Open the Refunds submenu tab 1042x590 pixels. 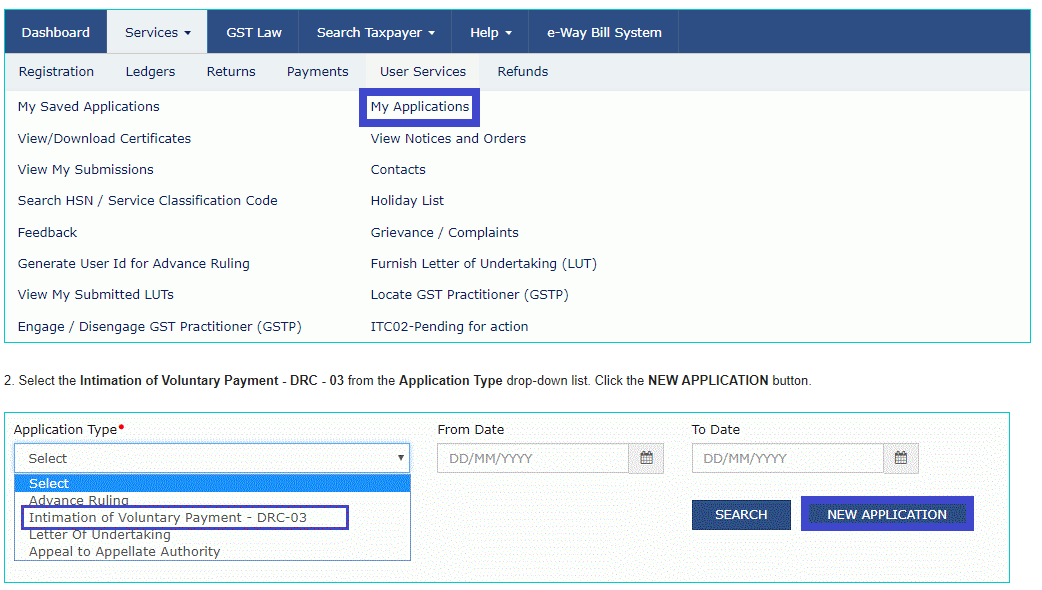point(522,72)
